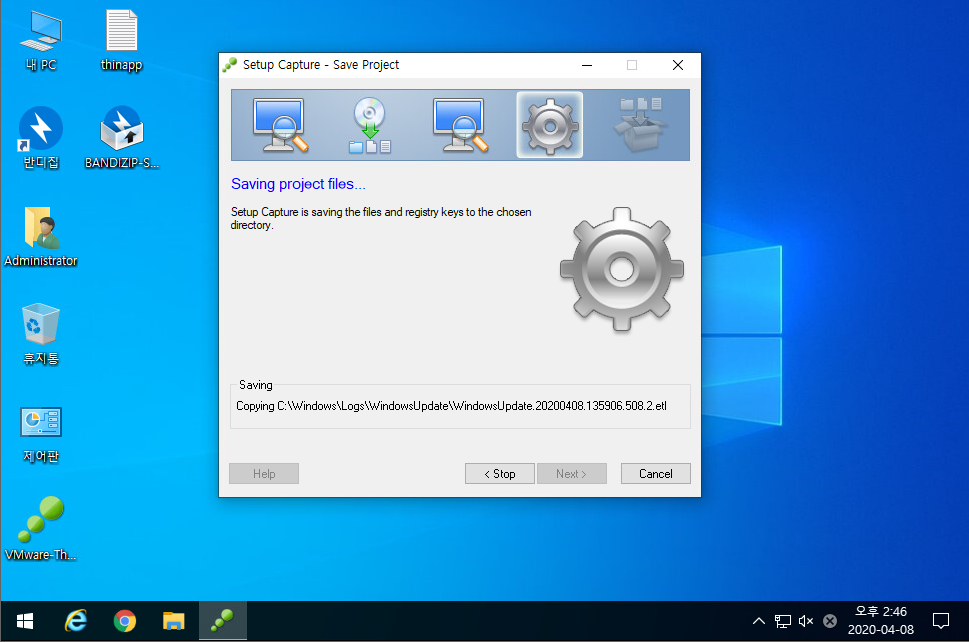Screen dimensions: 969x642
Task: Open File Explorer from taskbar
Action: click(x=174, y=621)
